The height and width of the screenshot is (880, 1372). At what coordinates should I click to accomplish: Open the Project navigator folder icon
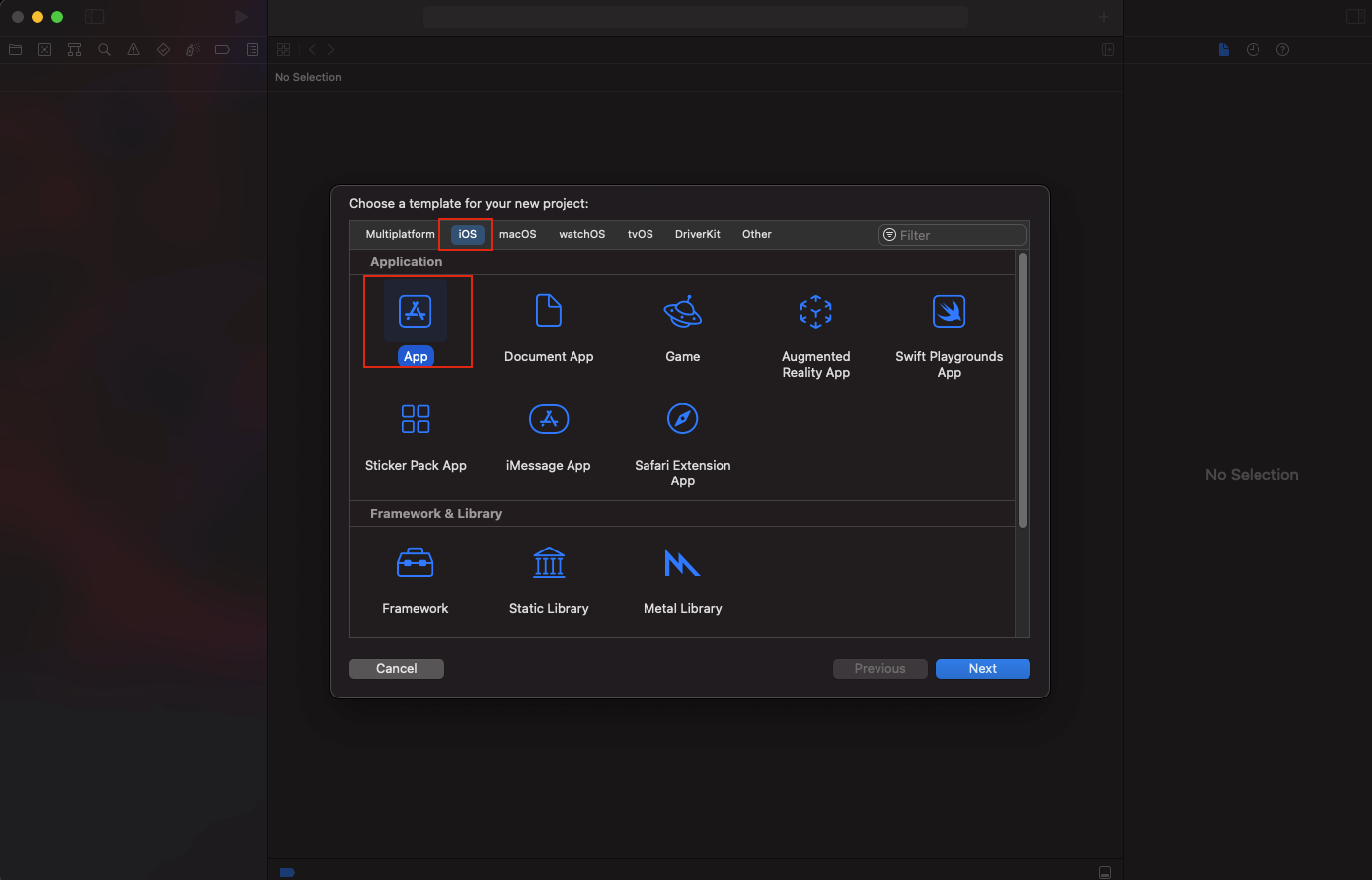pyautogui.click(x=15, y=49)
